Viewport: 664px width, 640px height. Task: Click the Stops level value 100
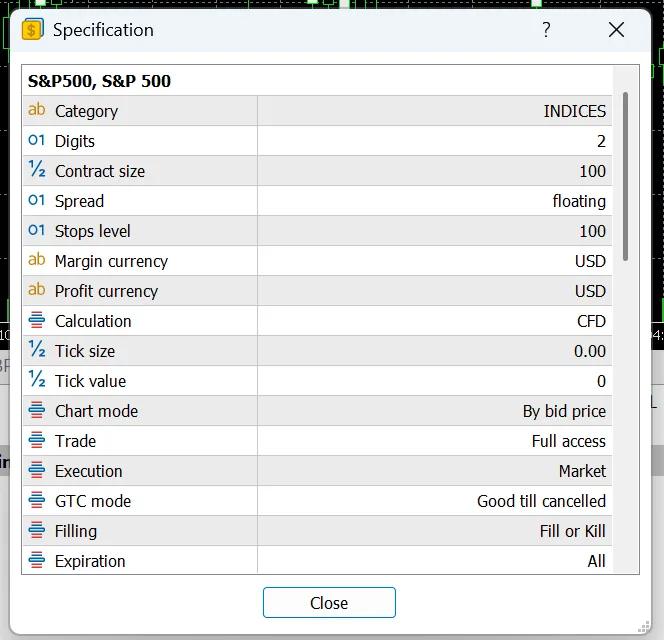tap(592, 231)
